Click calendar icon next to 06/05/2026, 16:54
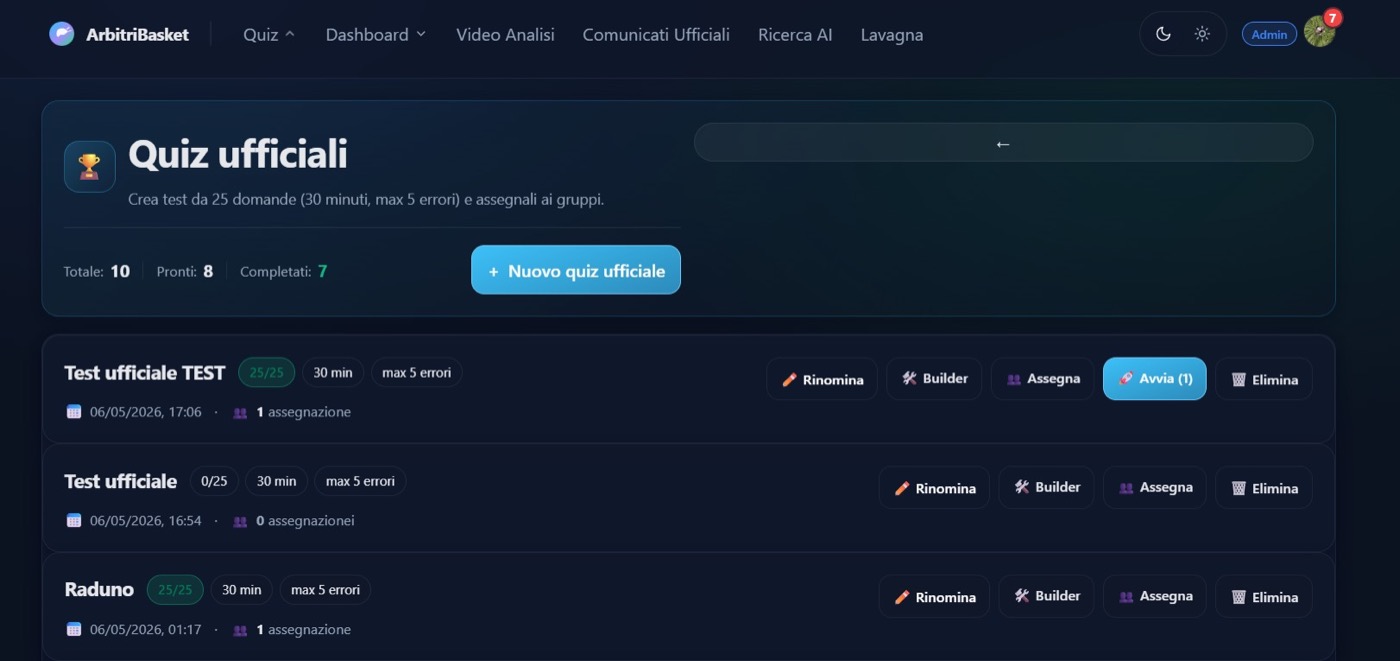This screenshot has width=1400, height=661. 73,520
